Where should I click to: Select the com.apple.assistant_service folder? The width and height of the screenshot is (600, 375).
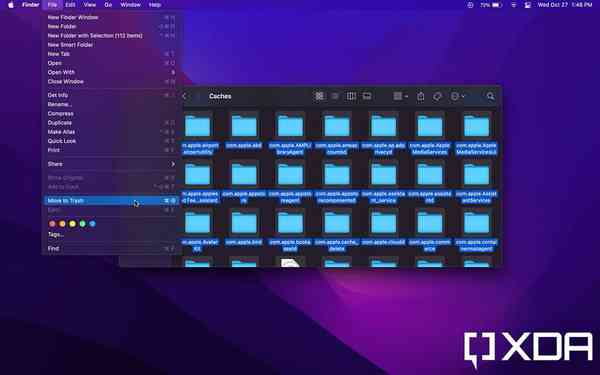point(383,181)
